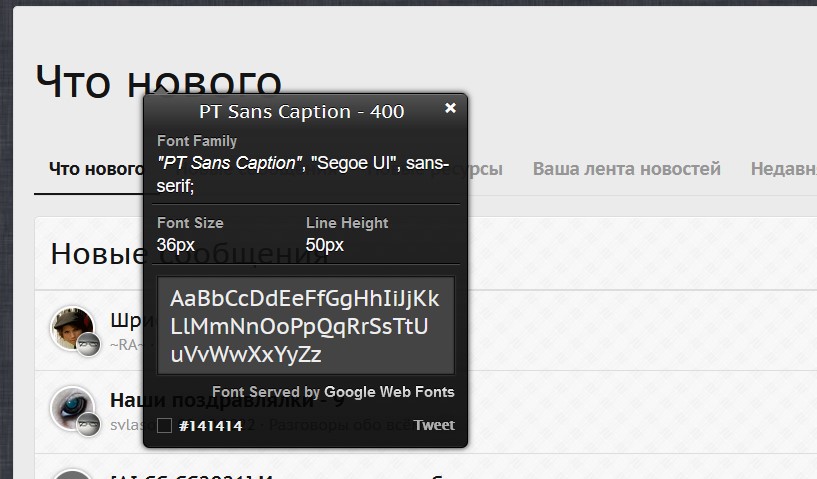Click the avatar of user ~RA~
This screenshot has width=817, height=479.
[x=72, y=328]
